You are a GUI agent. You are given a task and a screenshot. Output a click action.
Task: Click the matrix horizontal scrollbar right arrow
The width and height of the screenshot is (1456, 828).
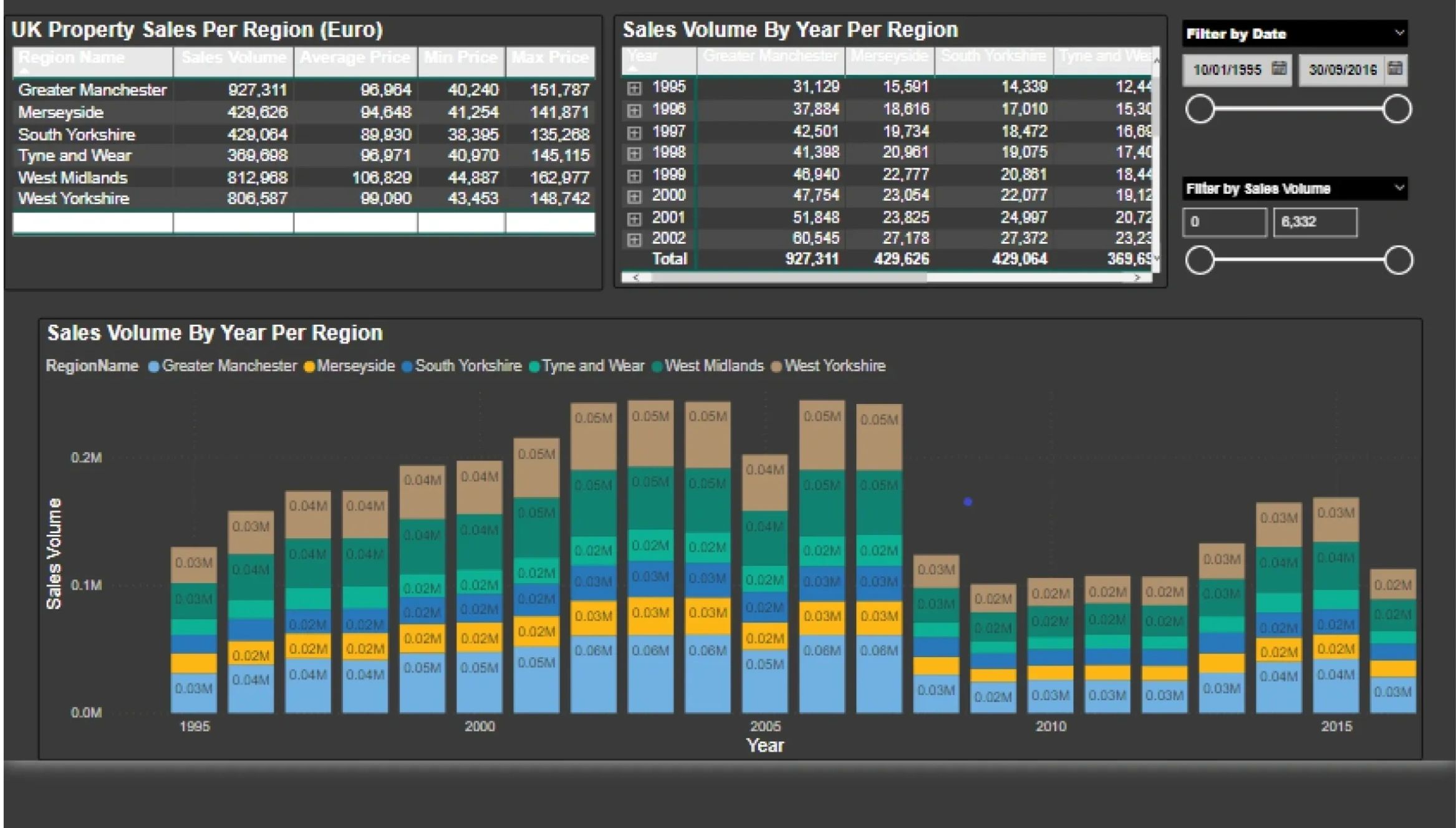[1138, 277]
